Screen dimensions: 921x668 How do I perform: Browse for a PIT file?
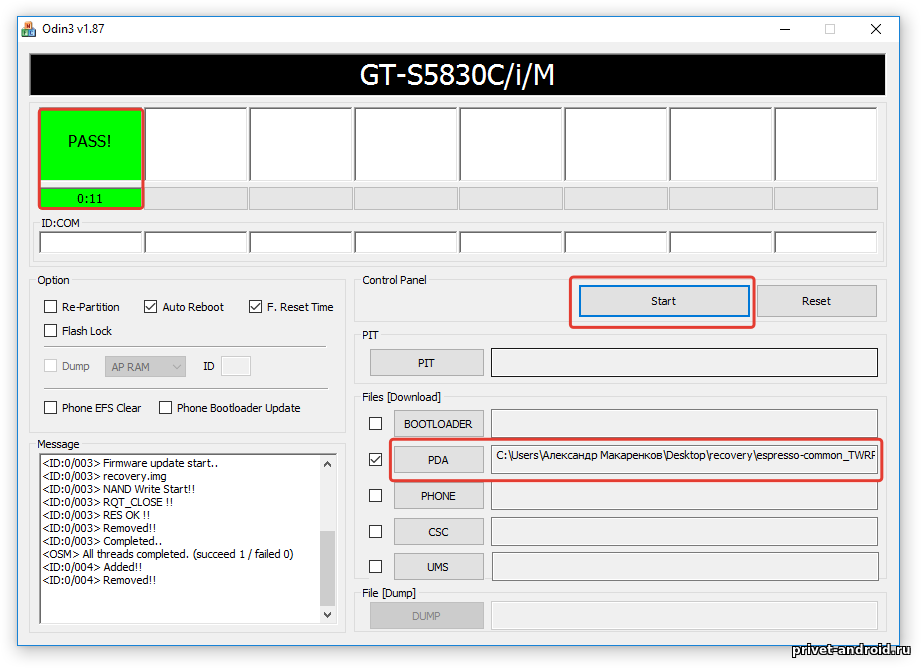tap(426, 363)
